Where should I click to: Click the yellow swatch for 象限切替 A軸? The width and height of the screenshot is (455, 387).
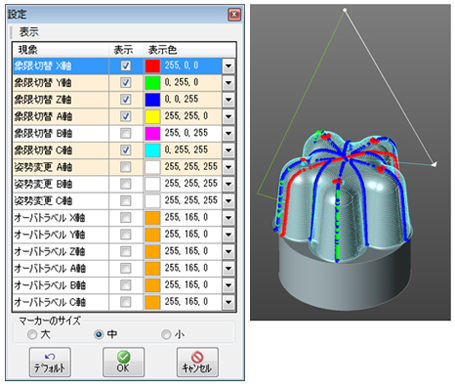point(153,116)
